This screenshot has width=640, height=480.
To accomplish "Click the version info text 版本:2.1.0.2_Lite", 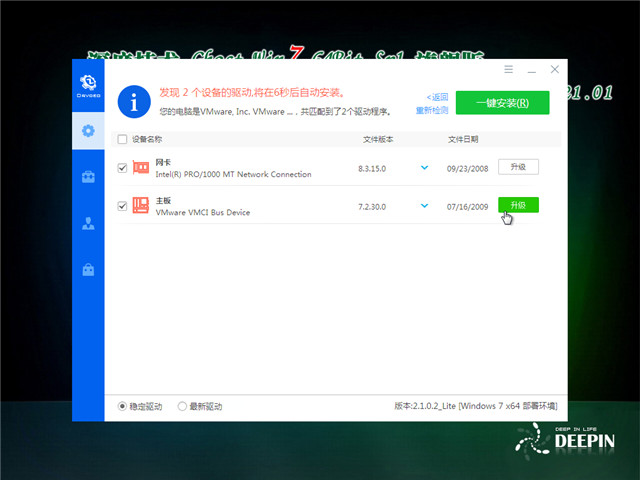I will pos(476,406).
